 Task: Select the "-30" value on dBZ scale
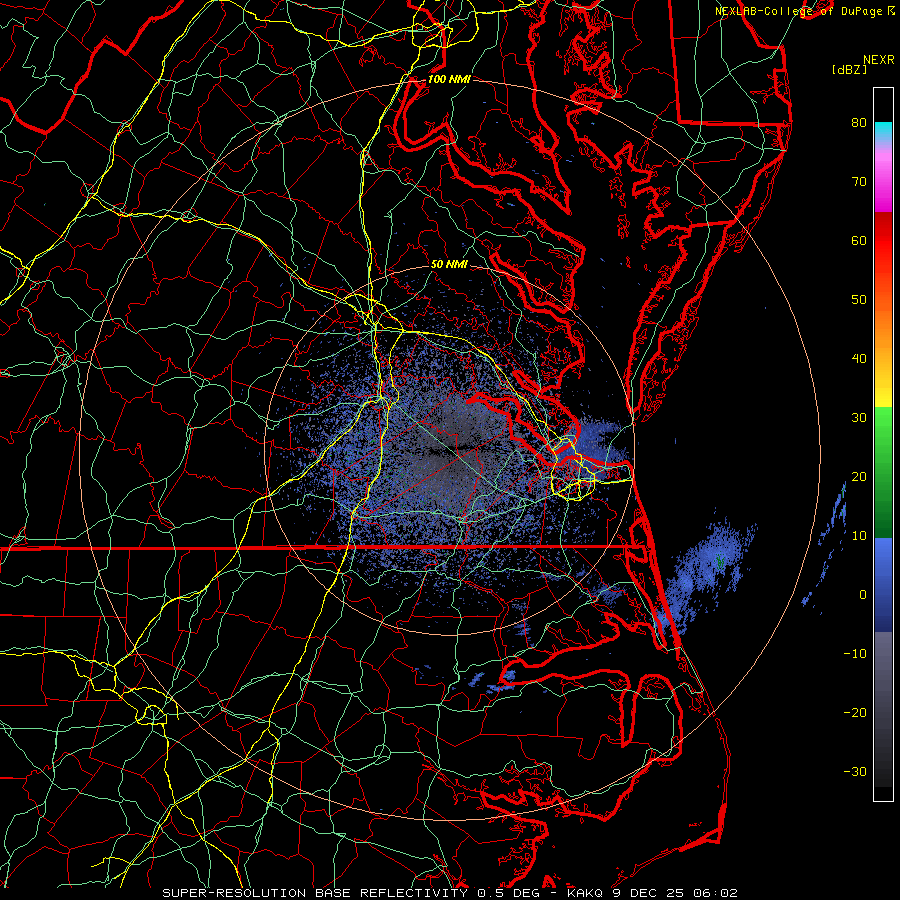click(855, 771)
